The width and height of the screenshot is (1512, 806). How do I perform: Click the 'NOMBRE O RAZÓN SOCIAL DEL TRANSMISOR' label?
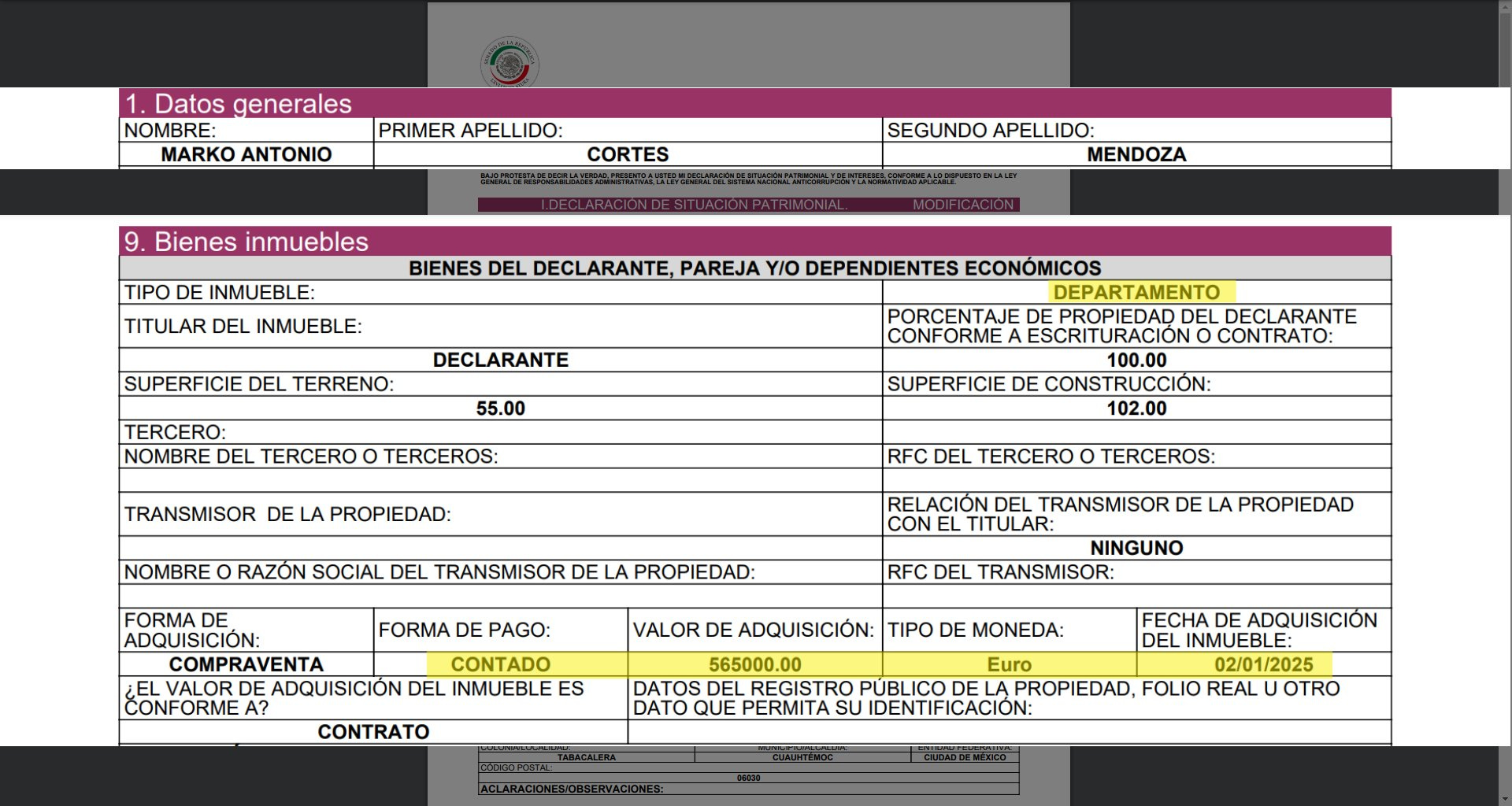pos(439,572)
